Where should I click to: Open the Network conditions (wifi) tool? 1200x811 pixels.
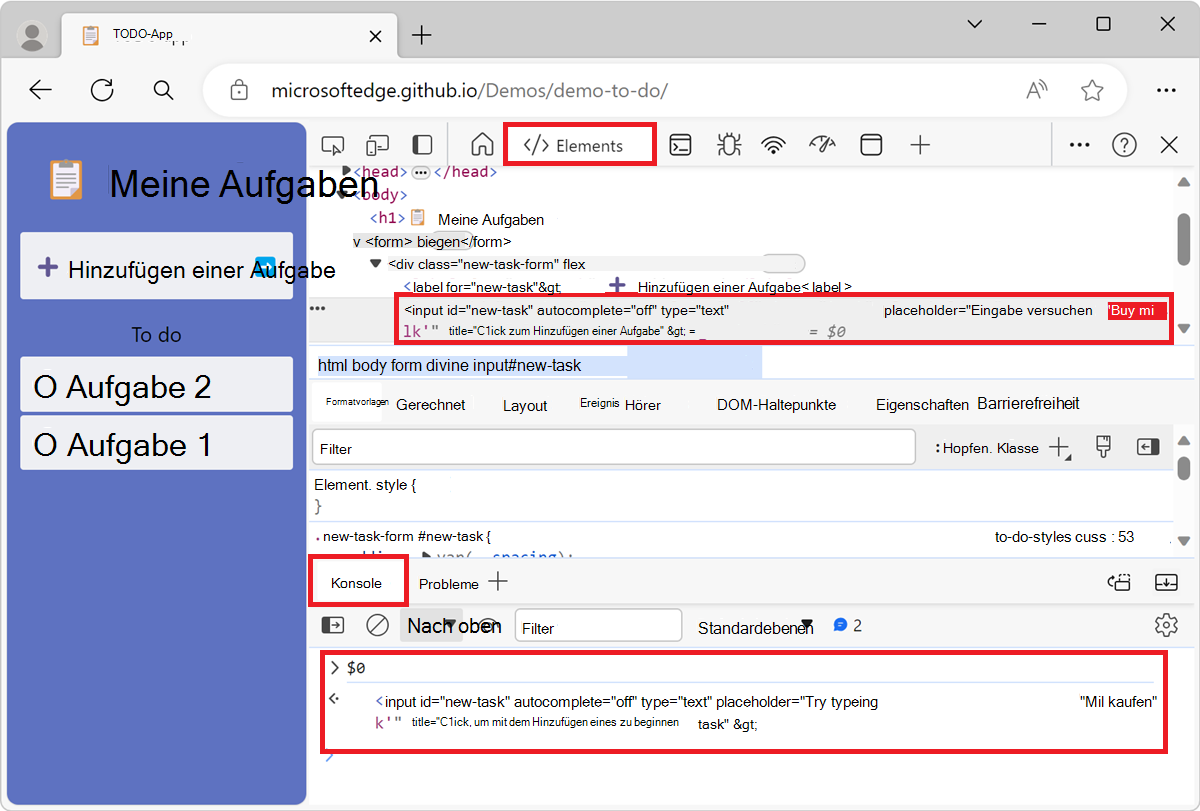click(x=773, y=144)
